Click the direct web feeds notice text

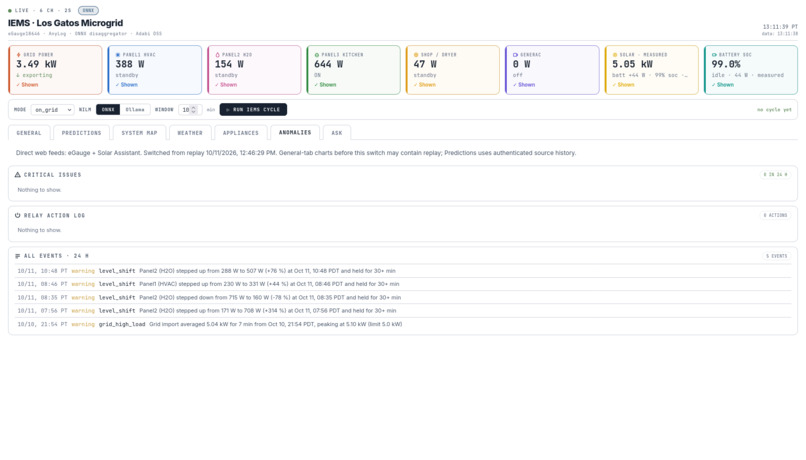(296, 153)
